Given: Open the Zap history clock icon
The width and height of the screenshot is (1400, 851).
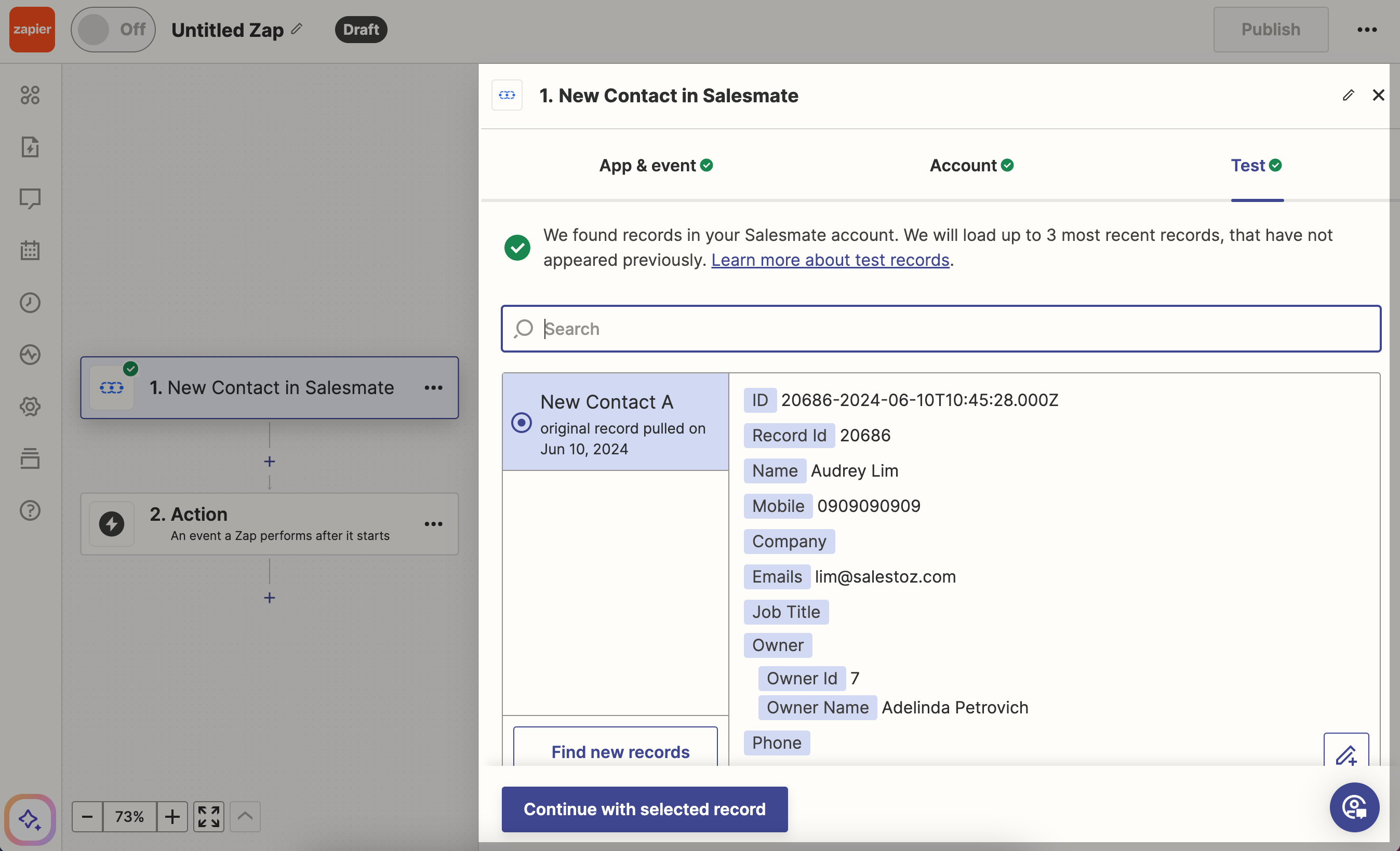Looking at the screenshot, I should pyautogui.click(x=30, y=303).
